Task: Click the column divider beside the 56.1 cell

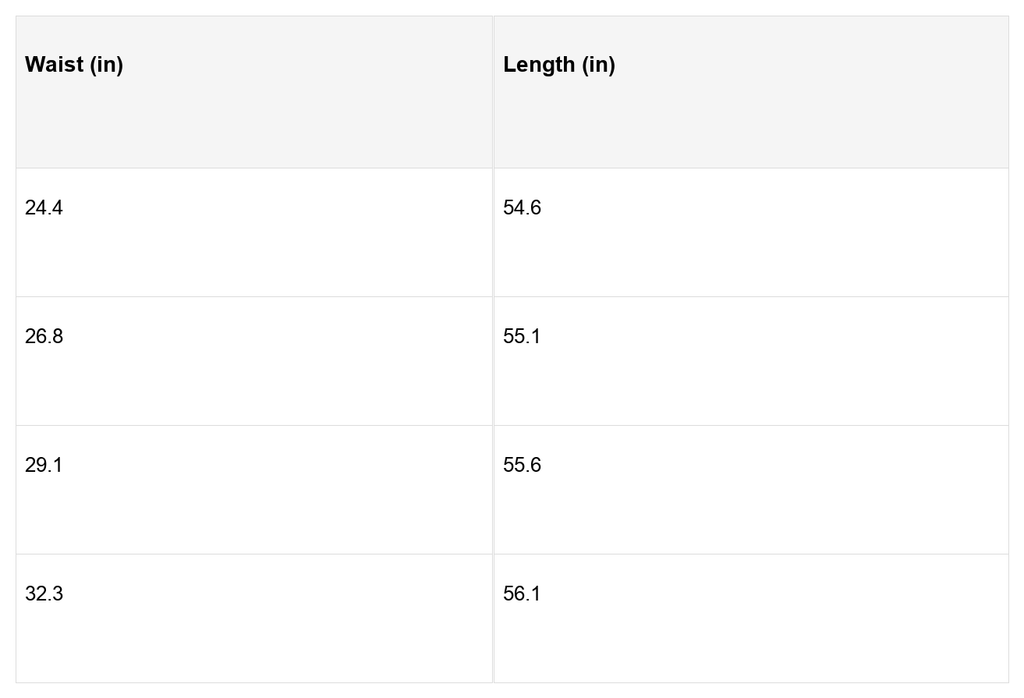Action: [x=493, y=618]
